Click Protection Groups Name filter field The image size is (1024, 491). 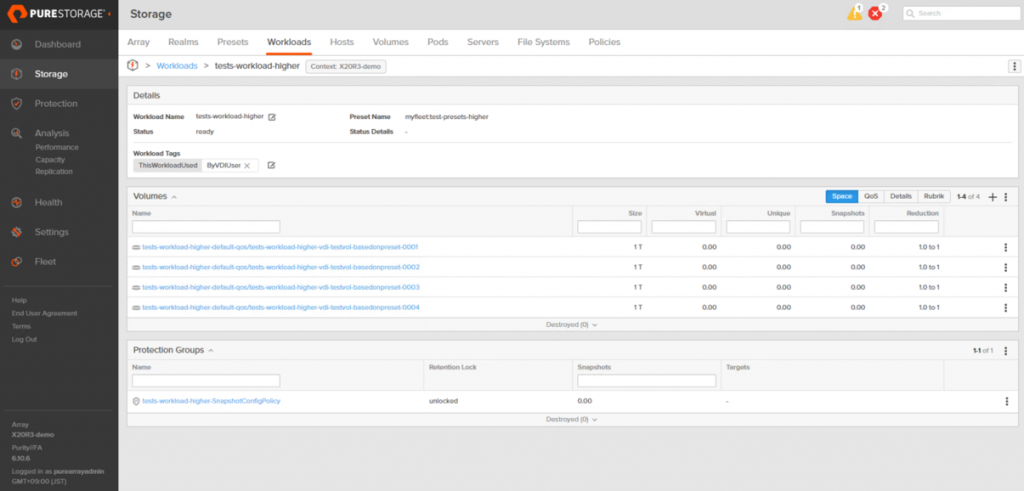tap(206, 381)
